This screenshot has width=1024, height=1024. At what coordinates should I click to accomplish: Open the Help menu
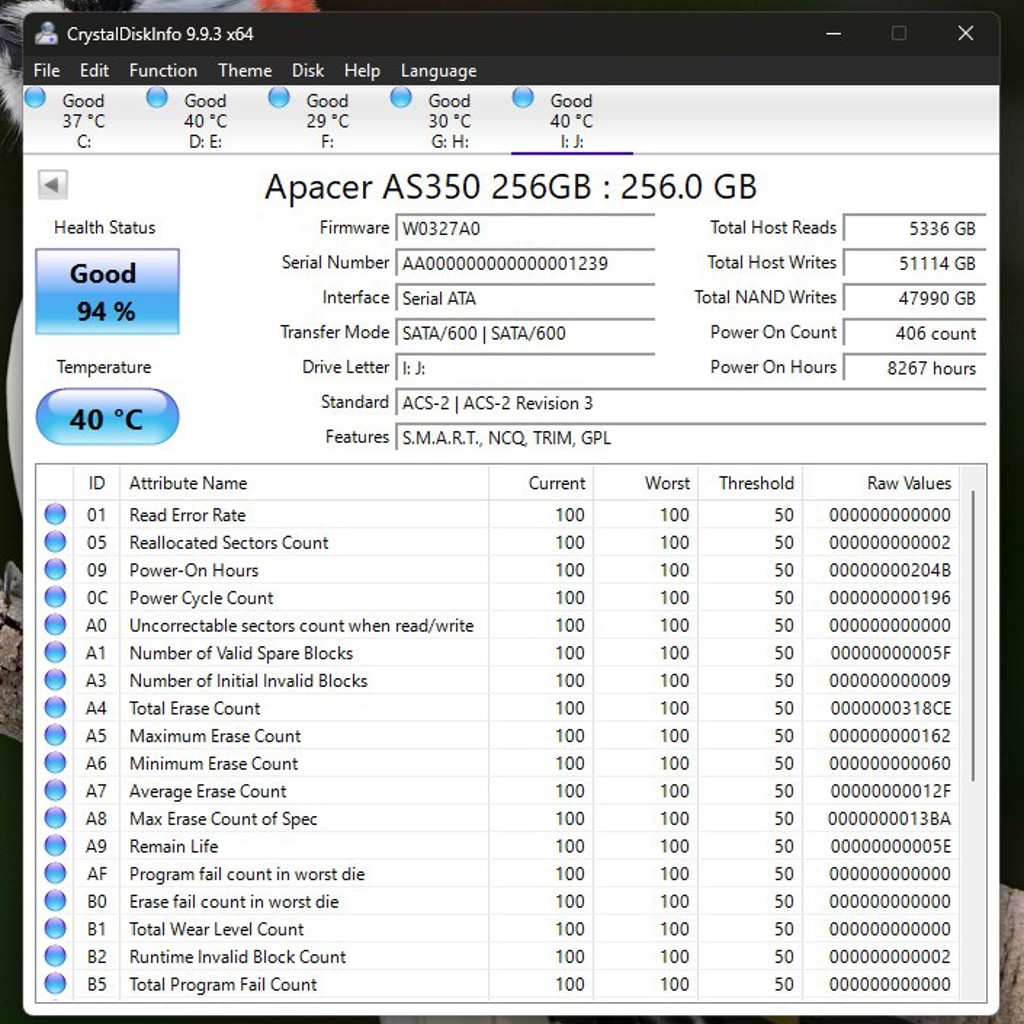point(362,71)
